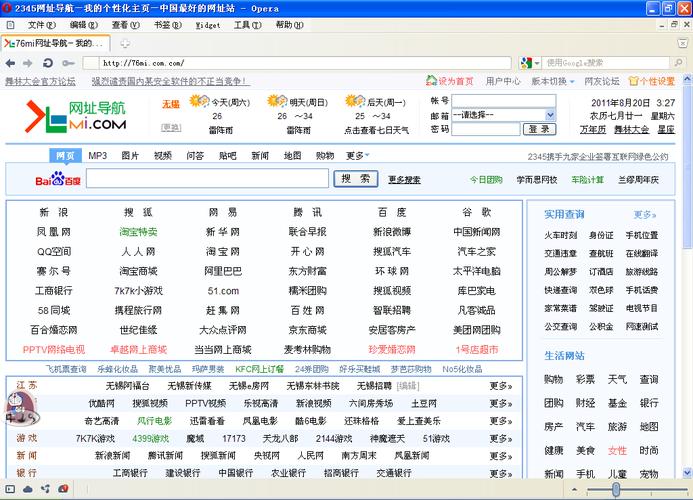Click the 登录 button
This screenshot has height=500, width=693.
(x=539, y=129)
